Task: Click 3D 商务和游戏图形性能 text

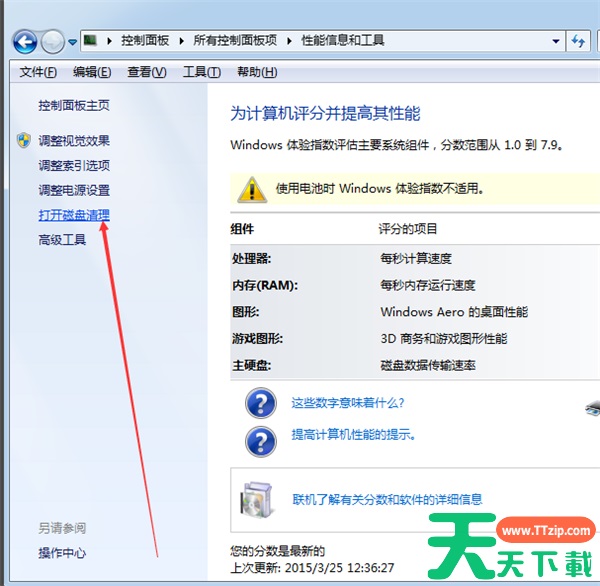Action: [x=444, y=339]
